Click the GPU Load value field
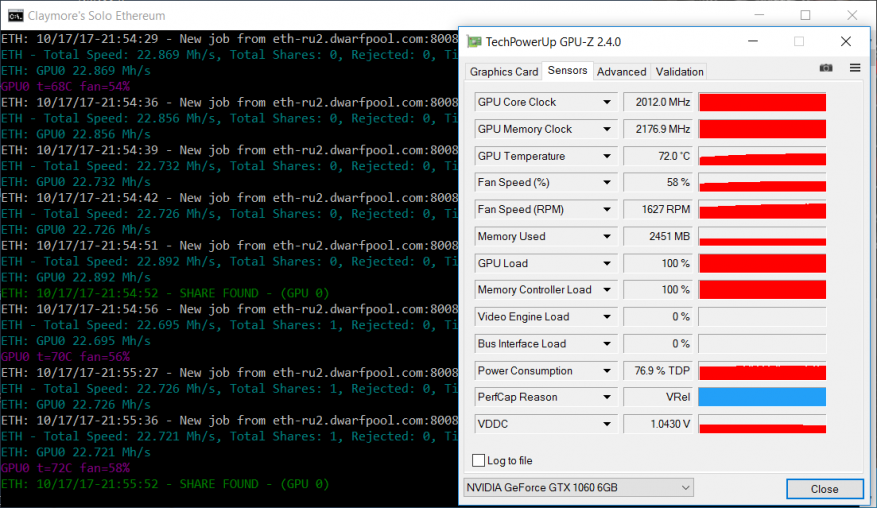This screenshot has width=877, height=508. [658, 263]
